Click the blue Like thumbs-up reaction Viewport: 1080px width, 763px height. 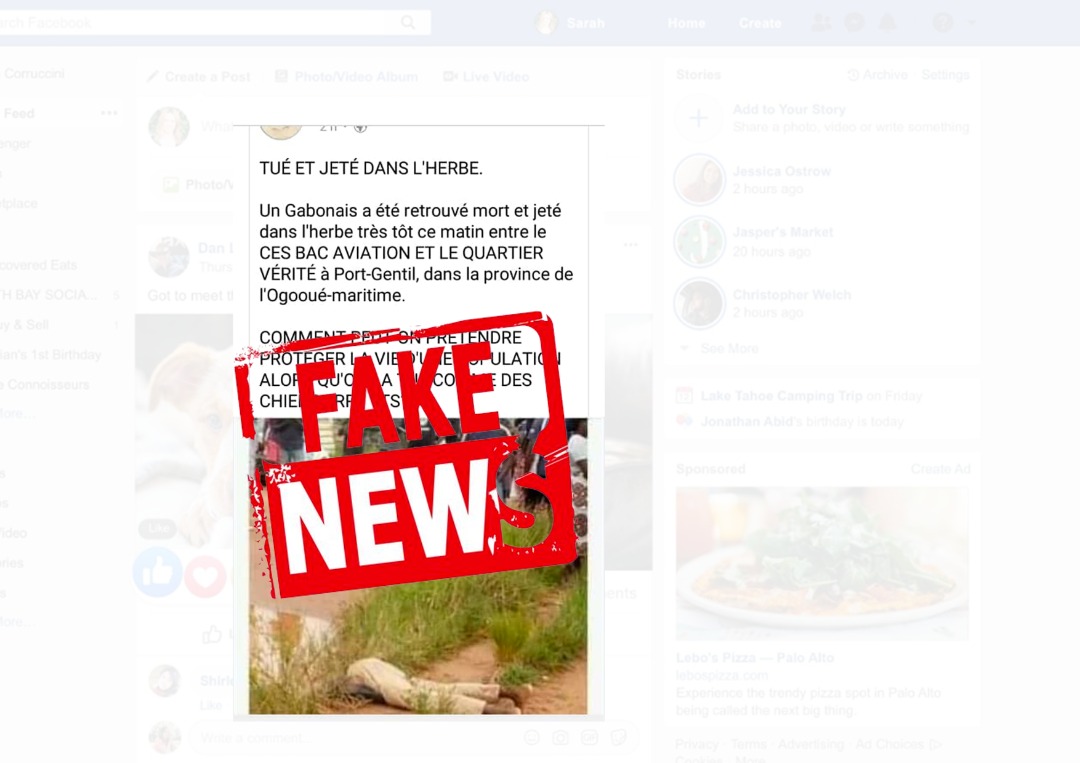pyautogui.click(x=158, y=572)
